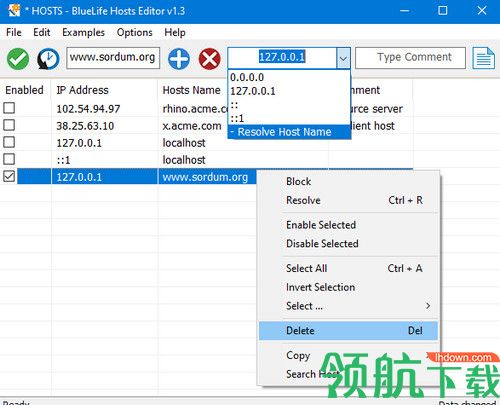Viewport: 500px width, 405px height.
Task: Click the selected row's 127.0.0.1 cell
Action: click(x=79, y=177)
